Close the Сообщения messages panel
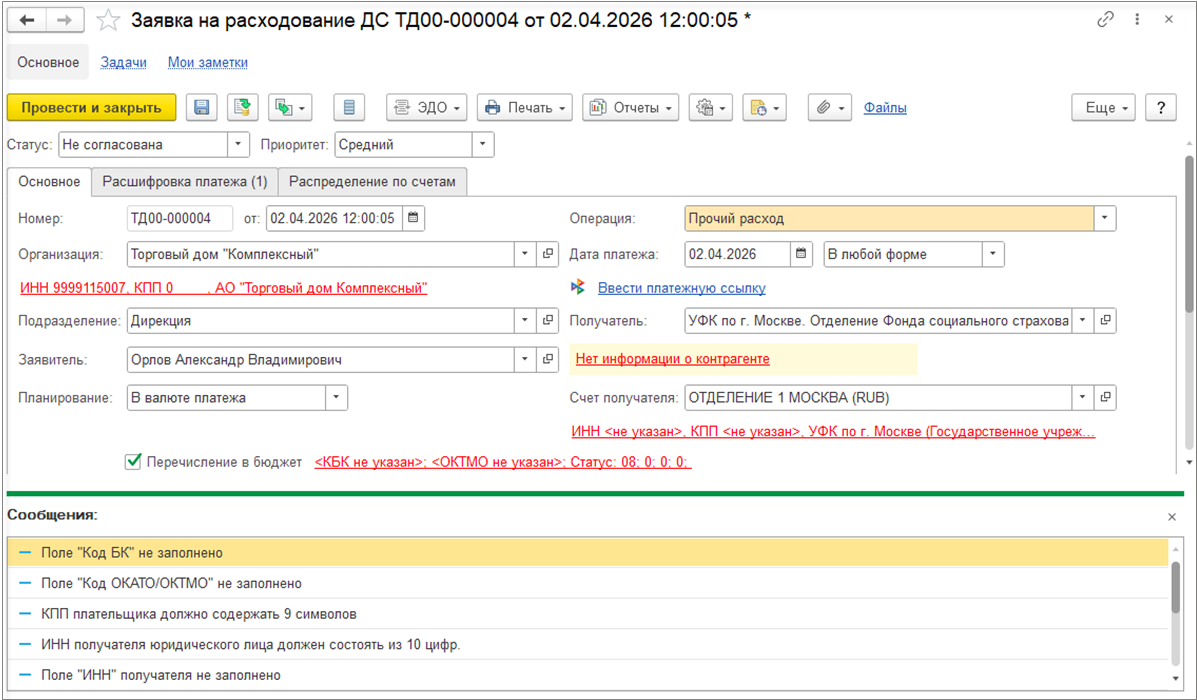1197x700 pixels. coord(1172,516)
